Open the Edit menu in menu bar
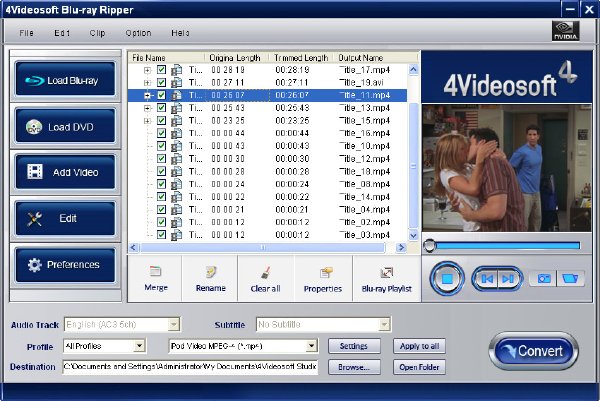The height and width of the screenshot is (401, 600). click(x=62, y=33)
